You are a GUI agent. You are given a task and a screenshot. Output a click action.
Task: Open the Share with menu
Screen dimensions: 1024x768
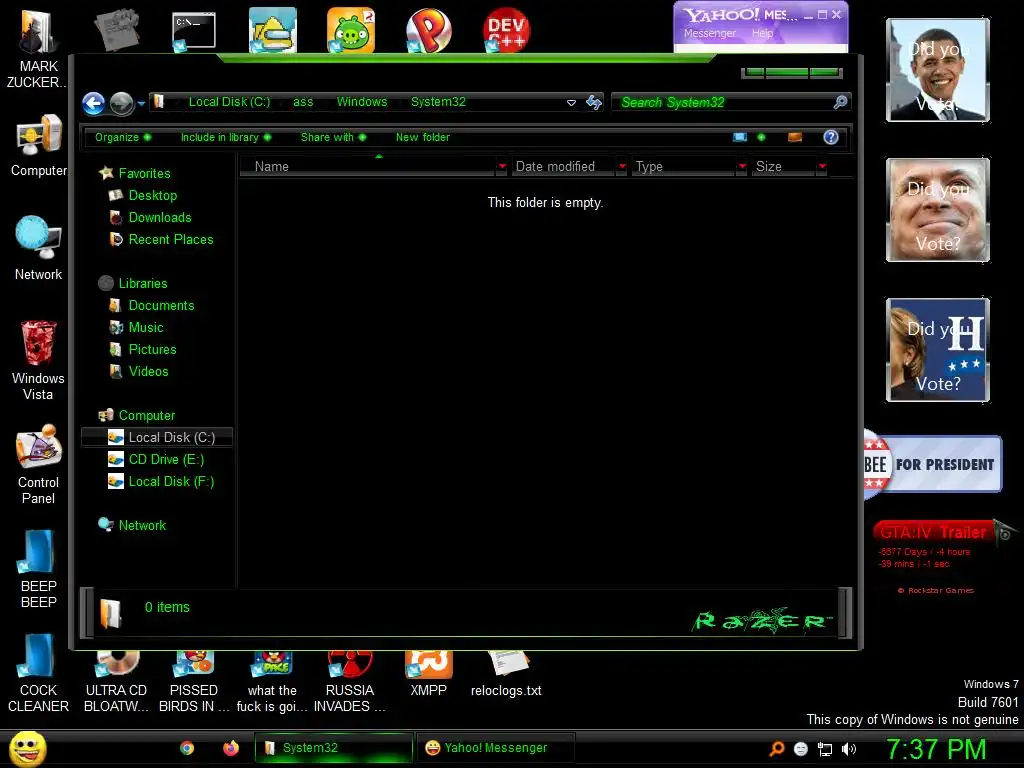(x=333, y=137)
